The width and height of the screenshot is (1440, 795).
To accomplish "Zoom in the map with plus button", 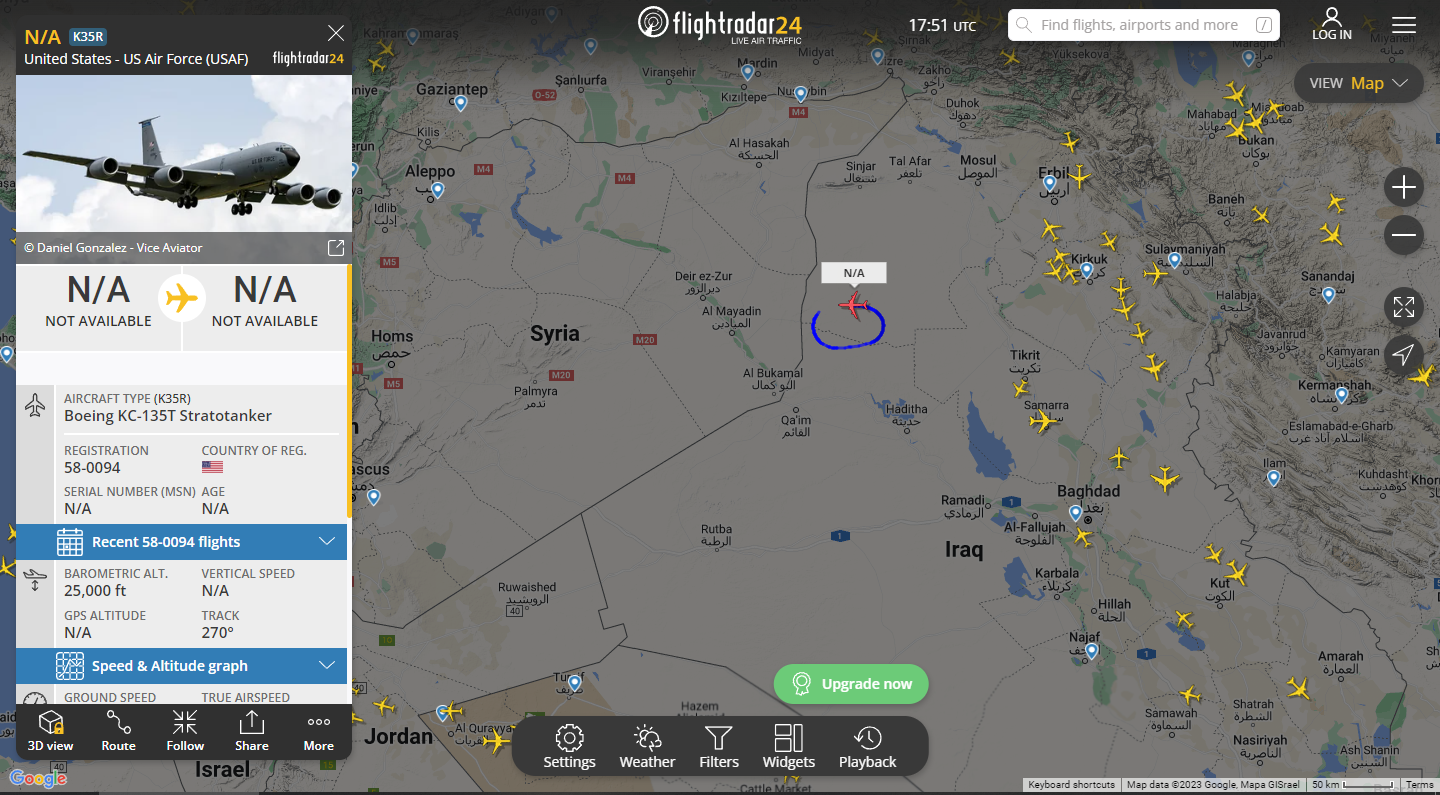I will 1404,187.
